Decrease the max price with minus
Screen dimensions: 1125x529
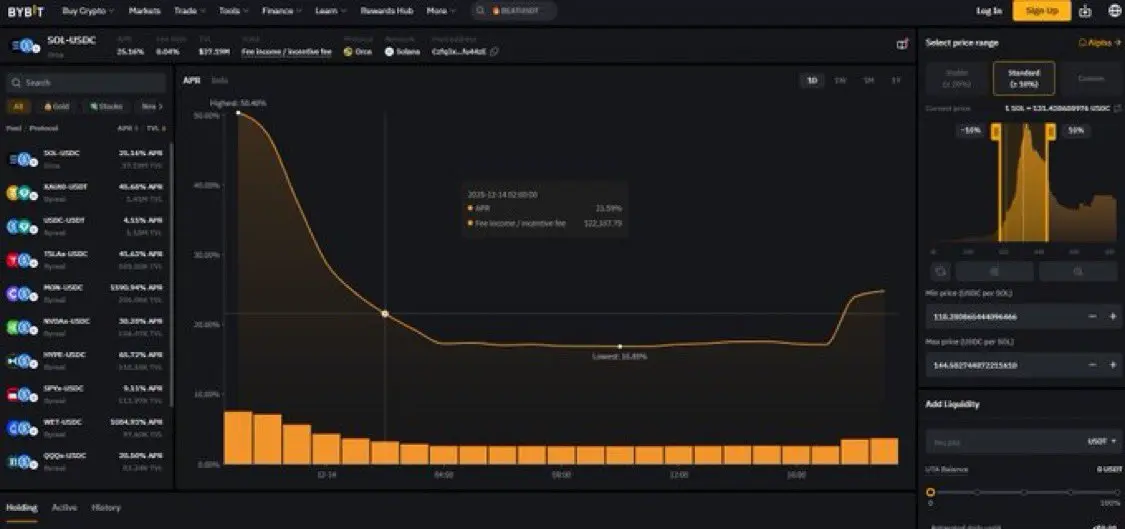pos(1092,365)
